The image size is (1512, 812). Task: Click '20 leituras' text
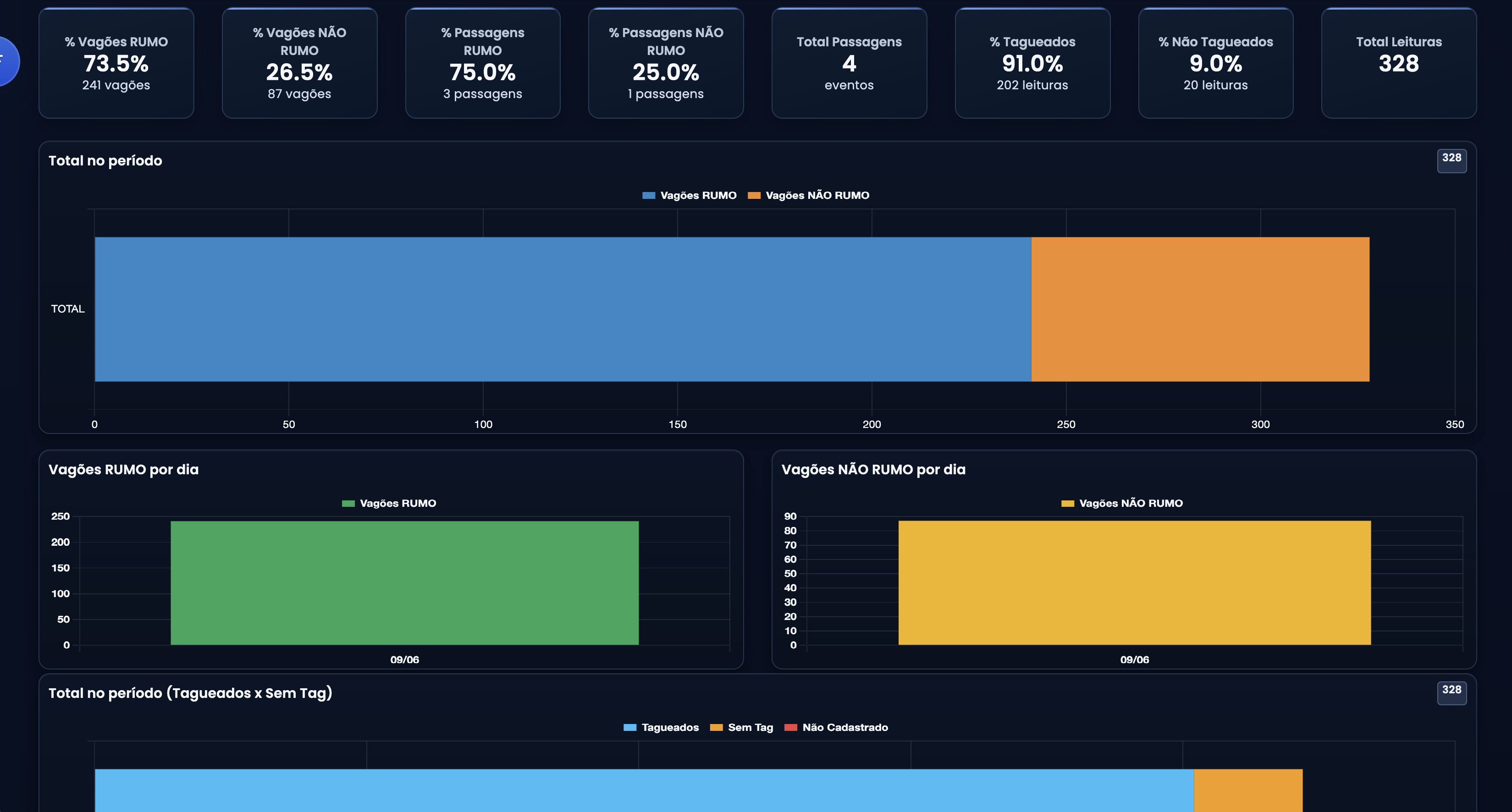1215,85
